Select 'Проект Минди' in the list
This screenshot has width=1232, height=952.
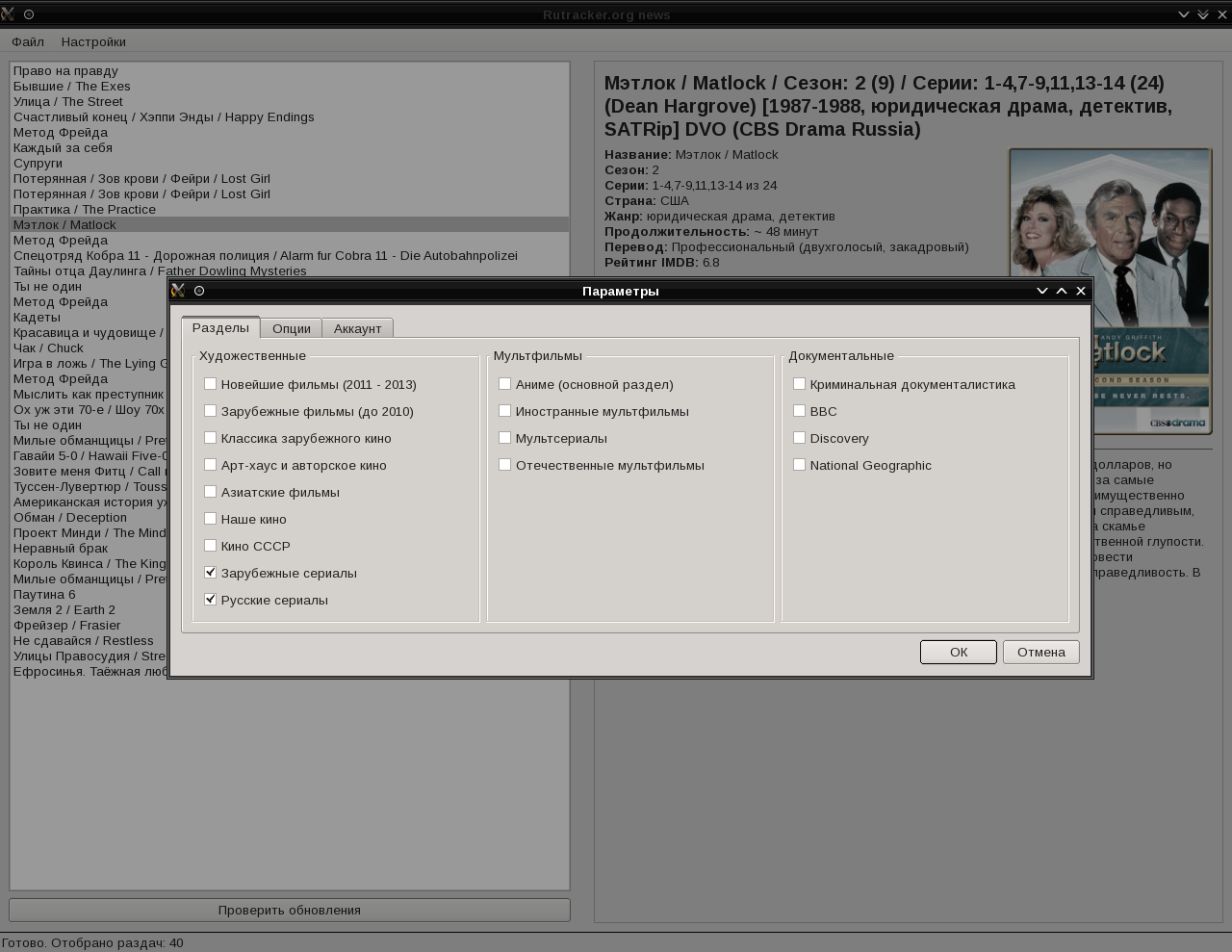tap(90, 532)
